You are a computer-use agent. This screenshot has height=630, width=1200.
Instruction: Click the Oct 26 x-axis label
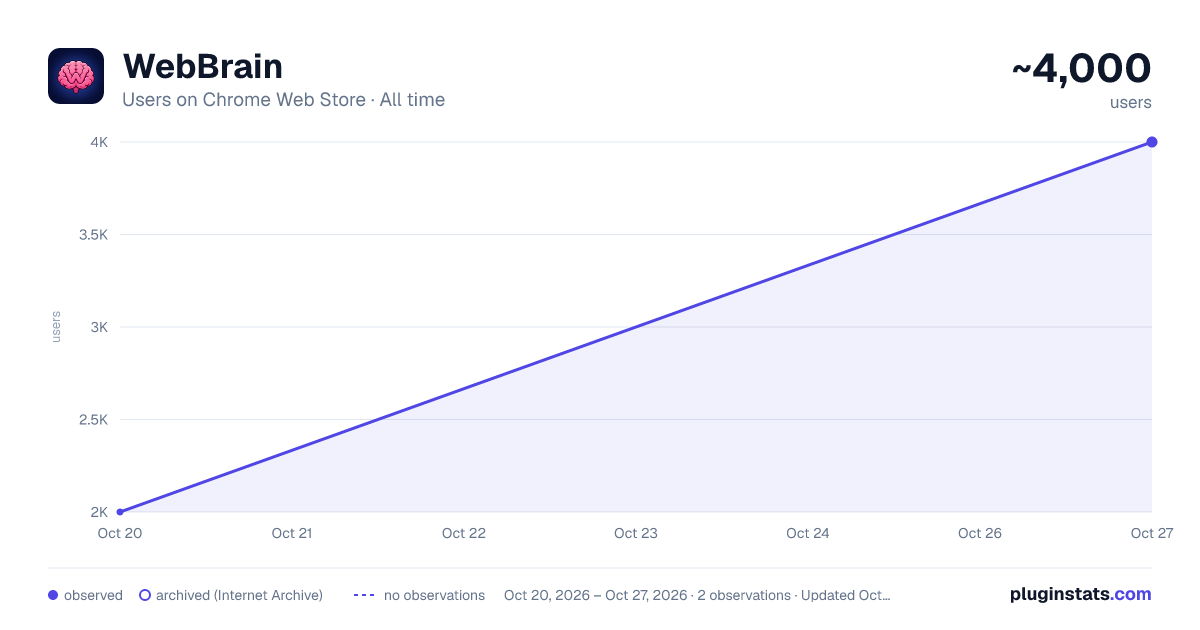[980, 533]
